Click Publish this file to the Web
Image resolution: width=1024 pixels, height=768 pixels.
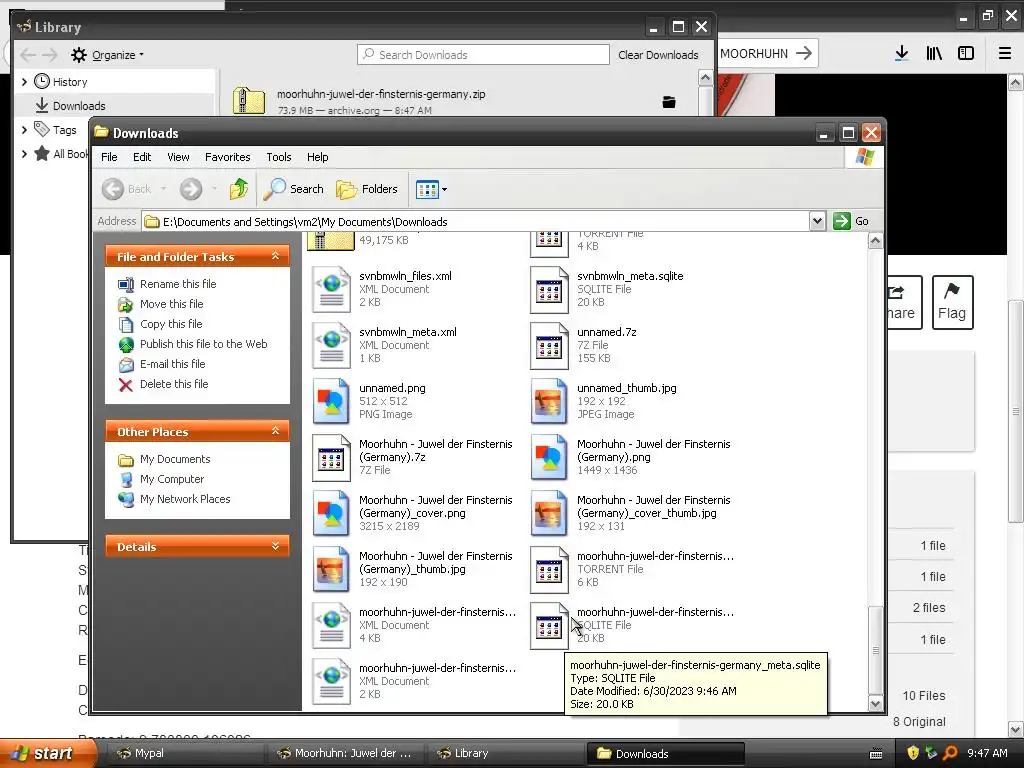(x=203, y=344)
